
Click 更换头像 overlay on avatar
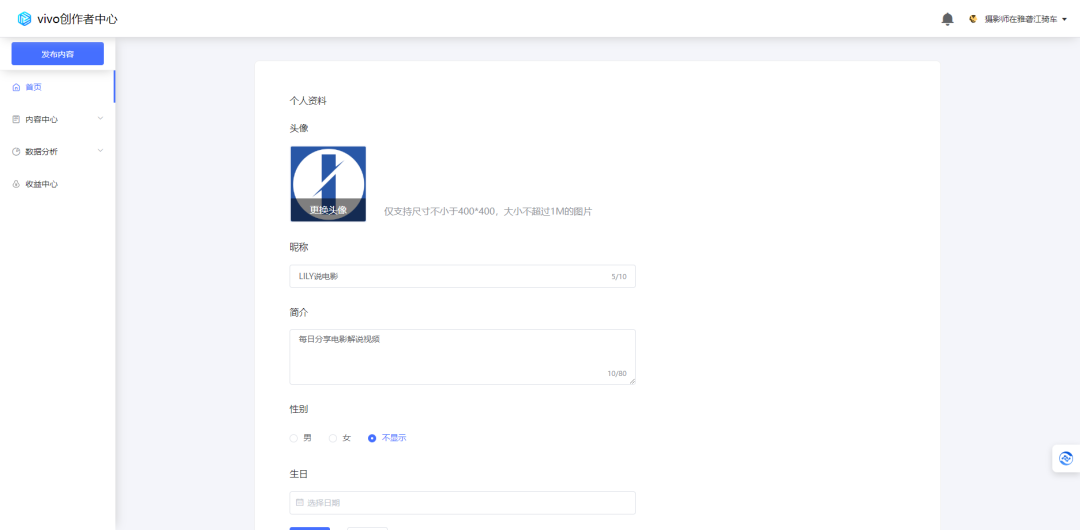[x=328, y=210]
